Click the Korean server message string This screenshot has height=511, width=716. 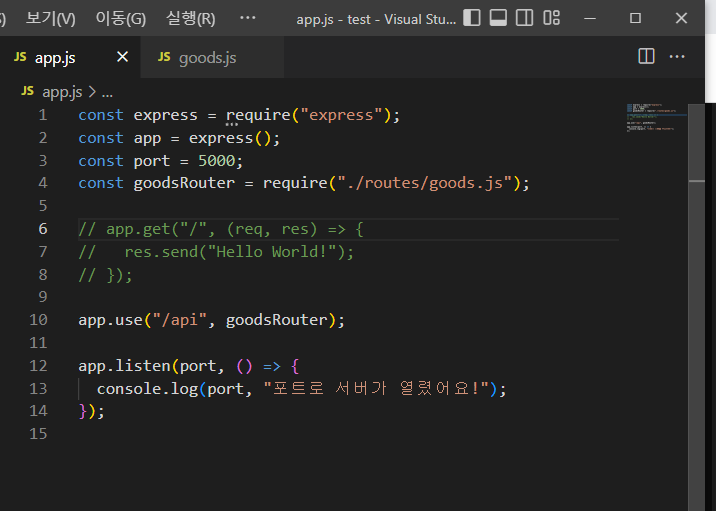(x=376, y=389)
